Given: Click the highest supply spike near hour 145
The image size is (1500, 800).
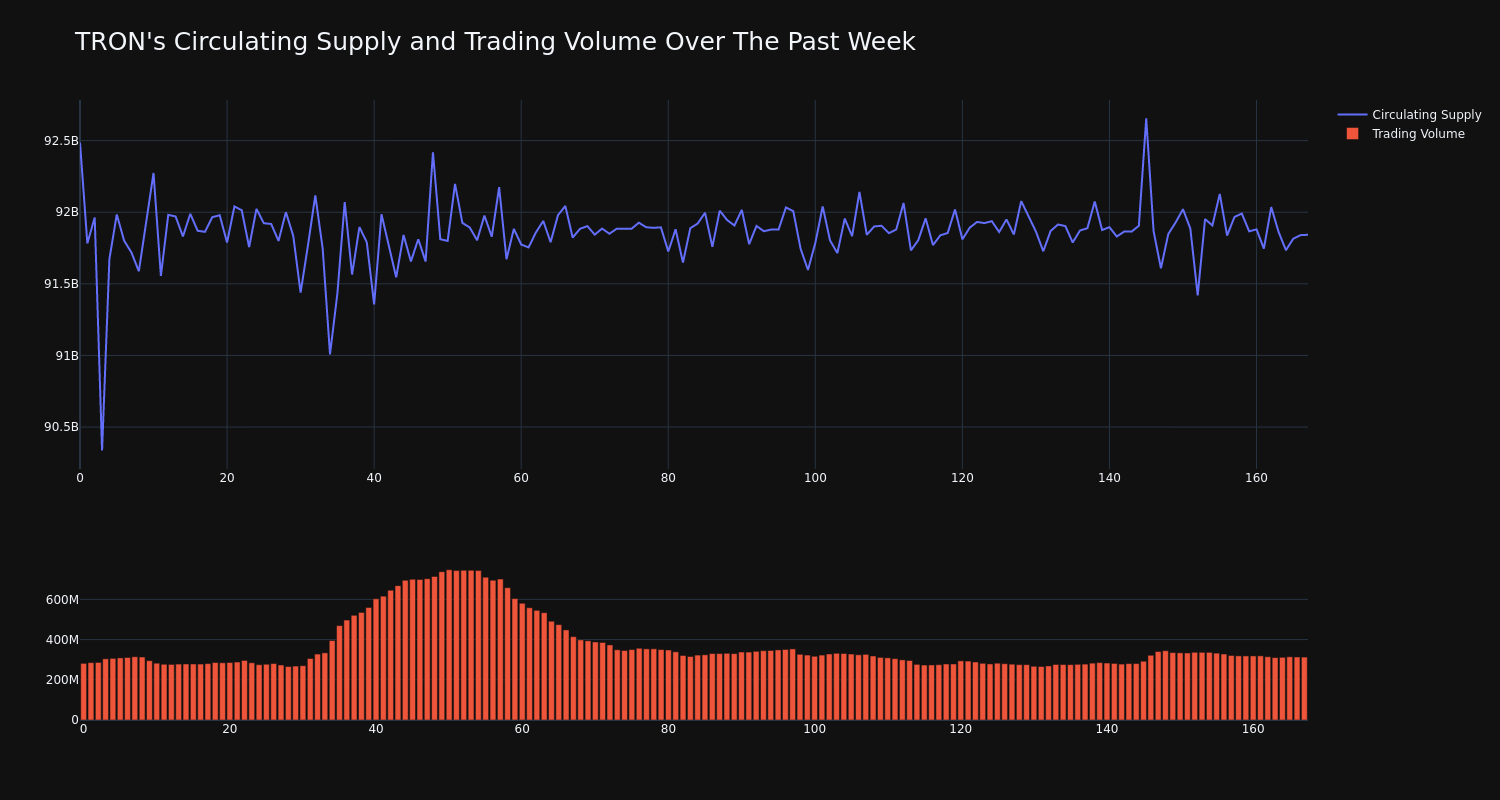Looking at the screenshot, I should tap(1146, 119).
